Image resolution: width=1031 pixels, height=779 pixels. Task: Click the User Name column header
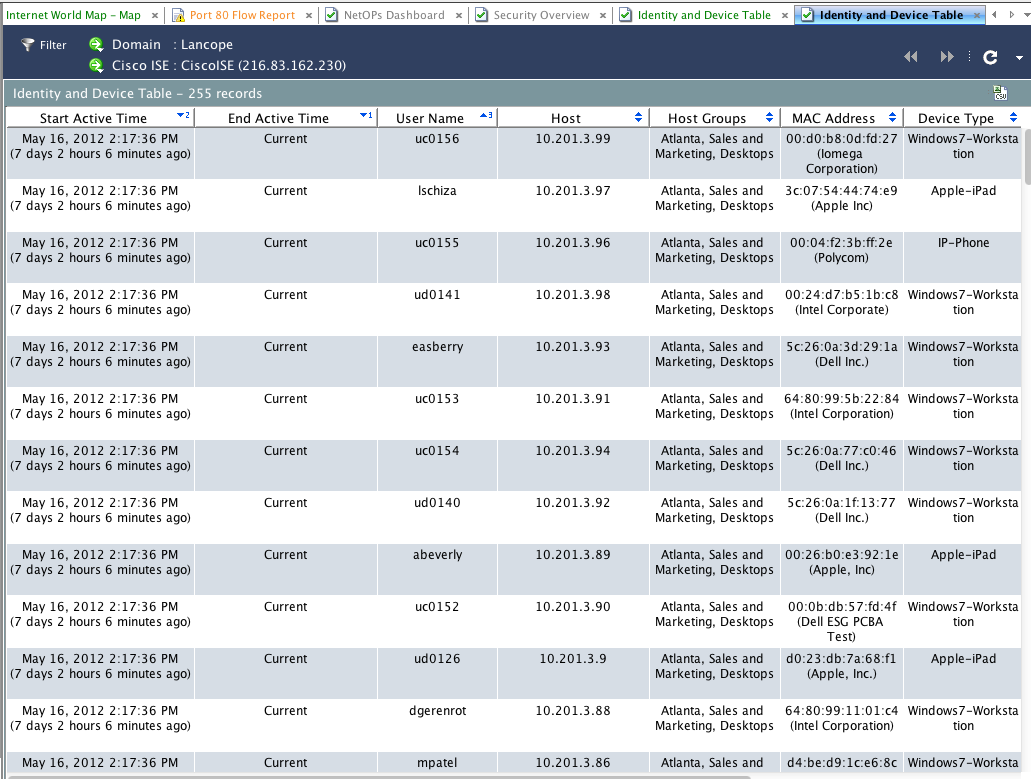click(x=430, y=118)
